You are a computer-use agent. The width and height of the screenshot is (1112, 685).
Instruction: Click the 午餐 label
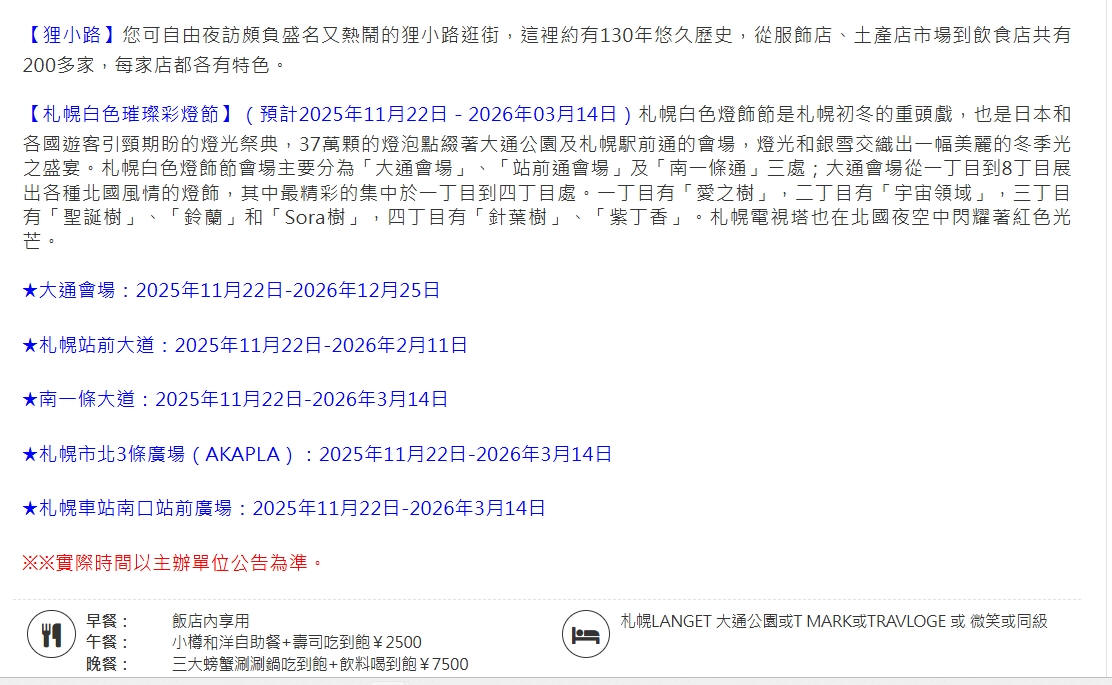coord(102,642)
